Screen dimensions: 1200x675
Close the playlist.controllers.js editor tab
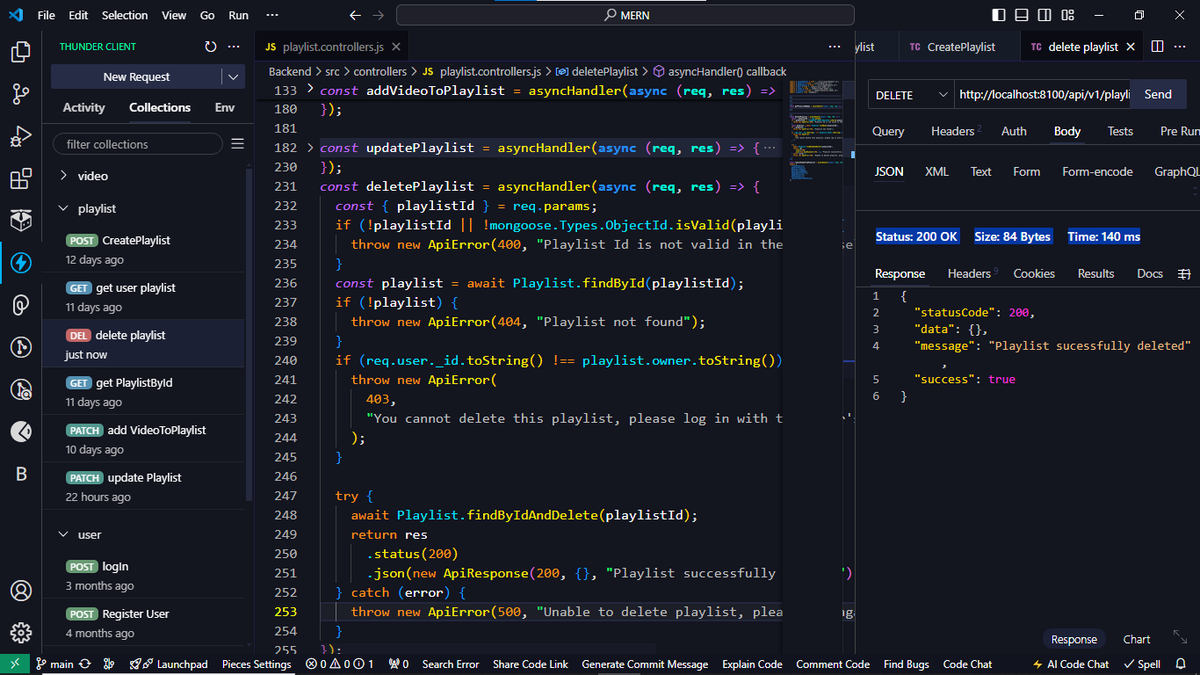pyautogui.click(x=396, y=47)
